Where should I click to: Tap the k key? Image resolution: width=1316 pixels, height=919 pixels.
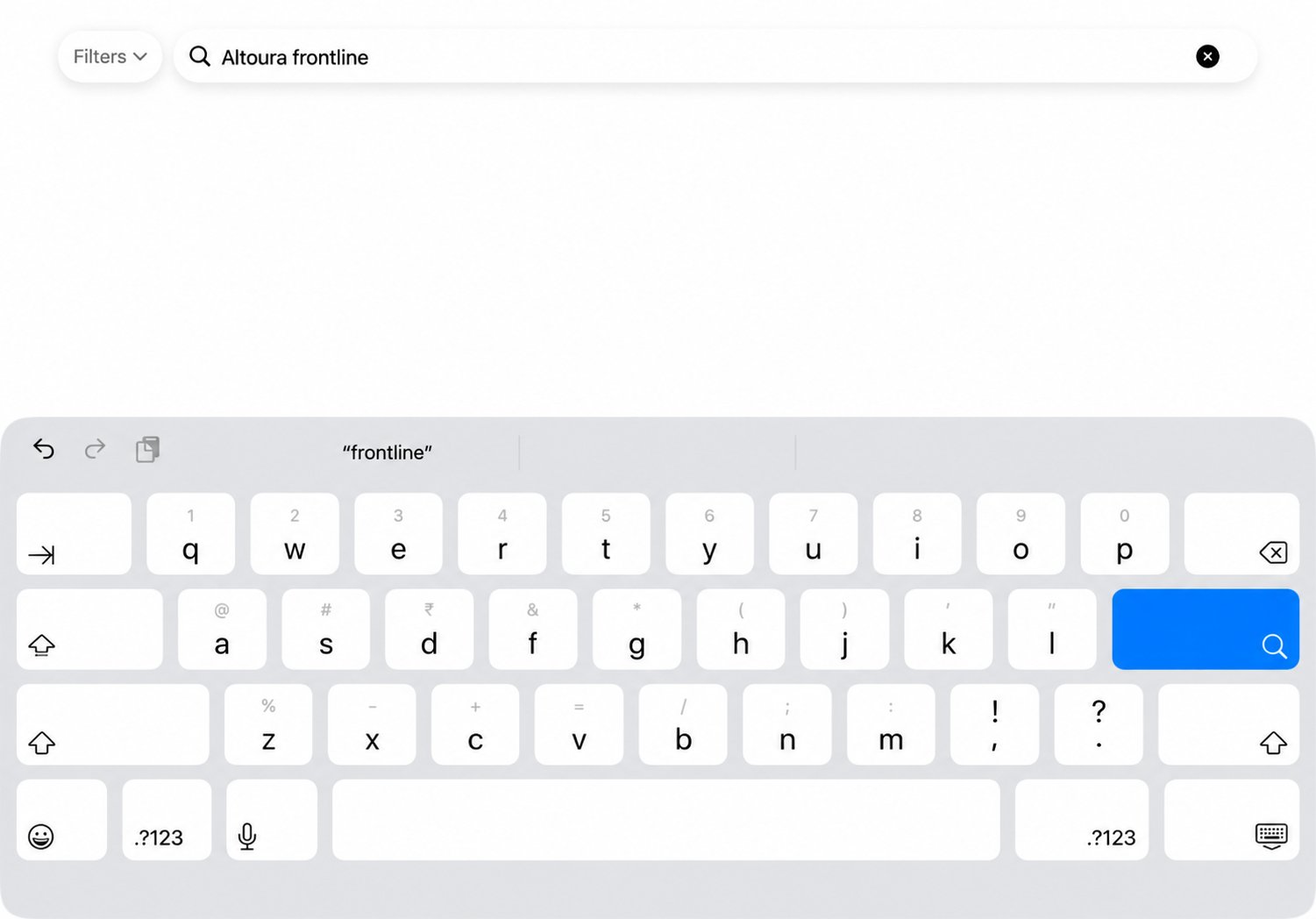tap(949, 630)
